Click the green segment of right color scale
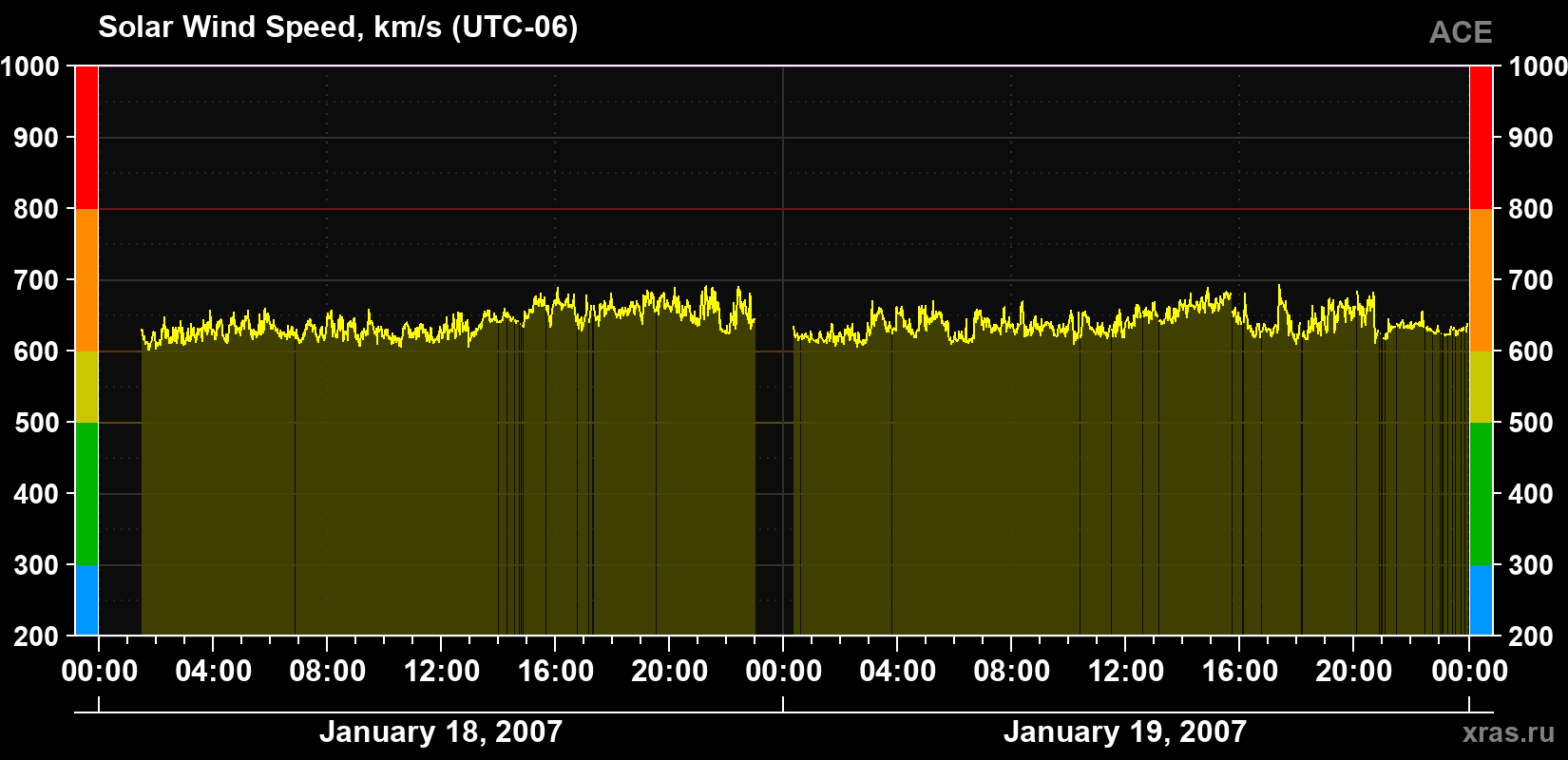 click(1481, 494)
